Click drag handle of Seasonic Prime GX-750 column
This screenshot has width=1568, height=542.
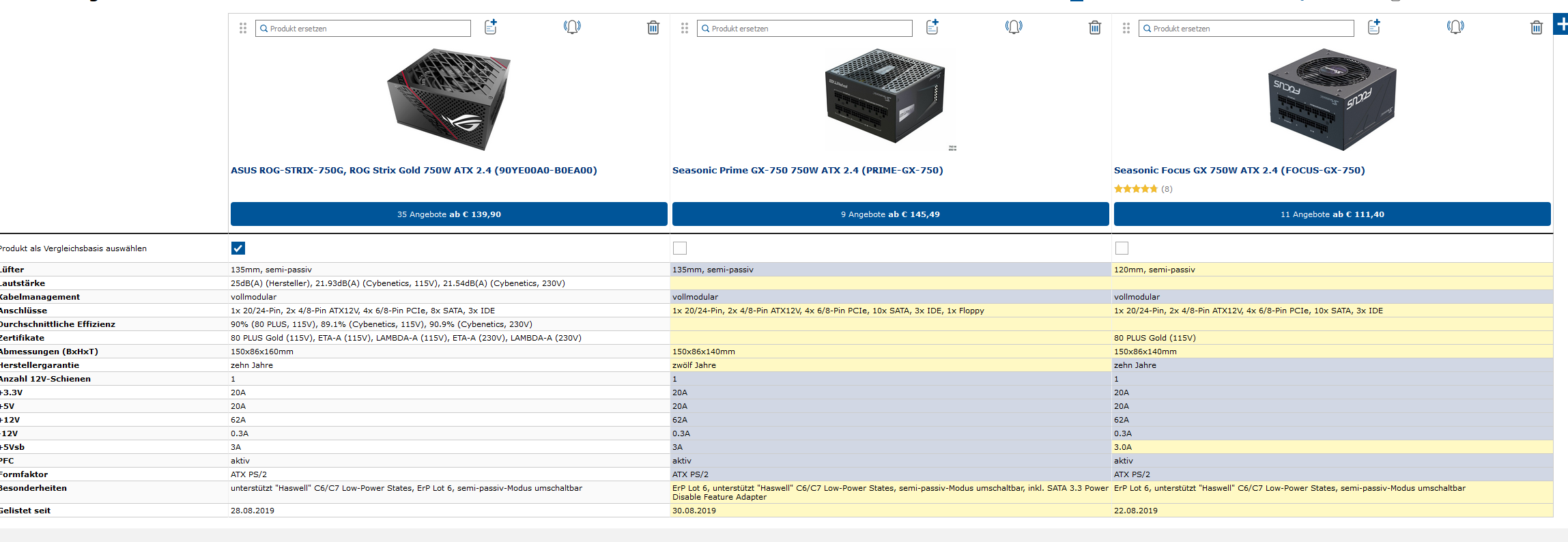(685, 28)
